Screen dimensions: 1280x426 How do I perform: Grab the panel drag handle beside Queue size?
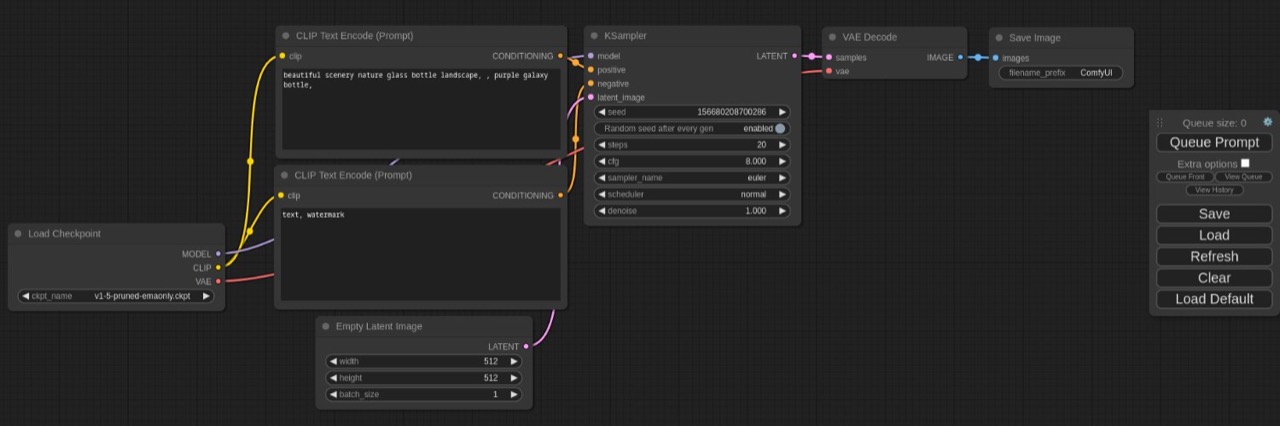point(1160,122)
